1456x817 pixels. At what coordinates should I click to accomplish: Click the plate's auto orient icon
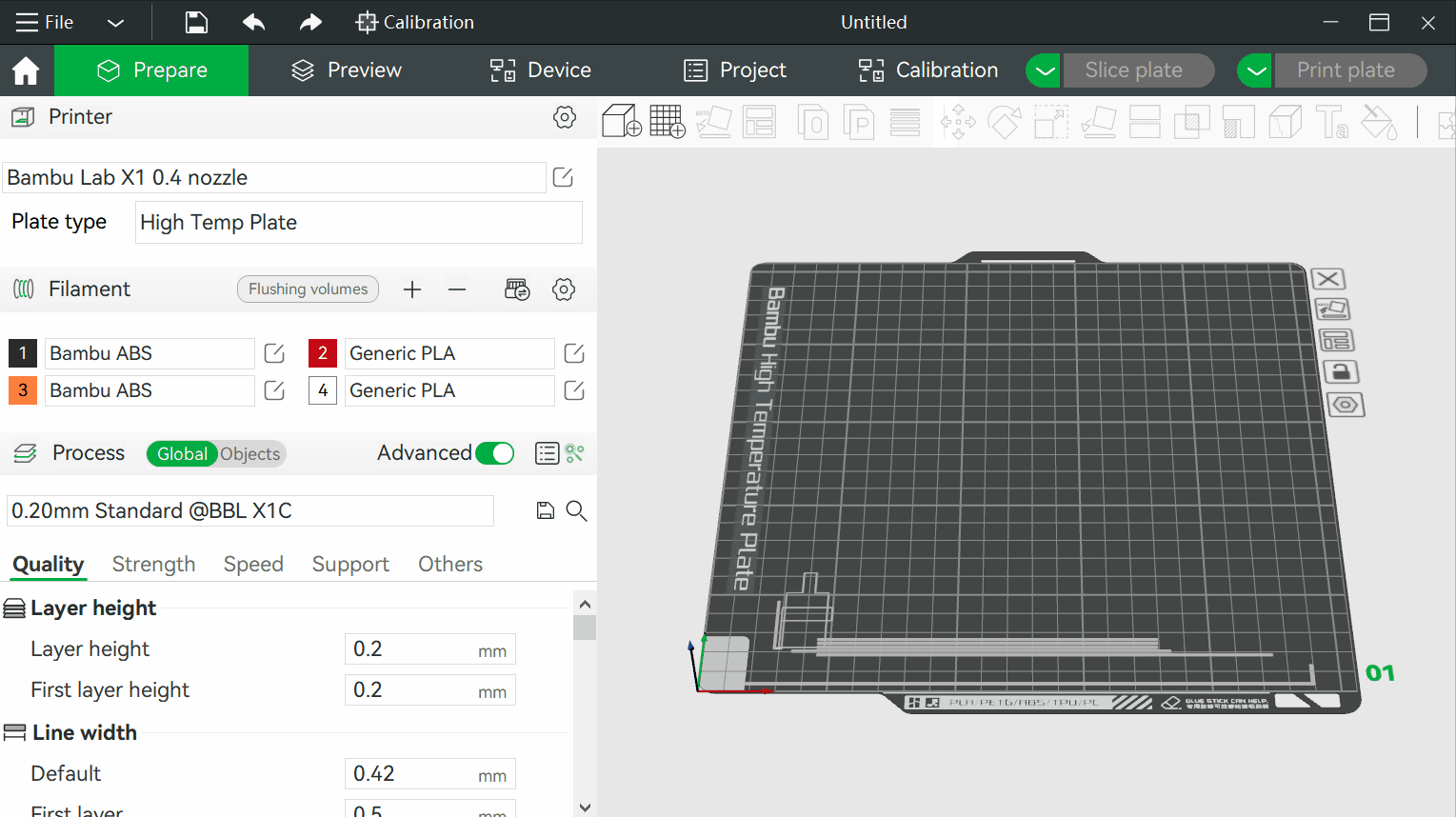click(1332, 309)
